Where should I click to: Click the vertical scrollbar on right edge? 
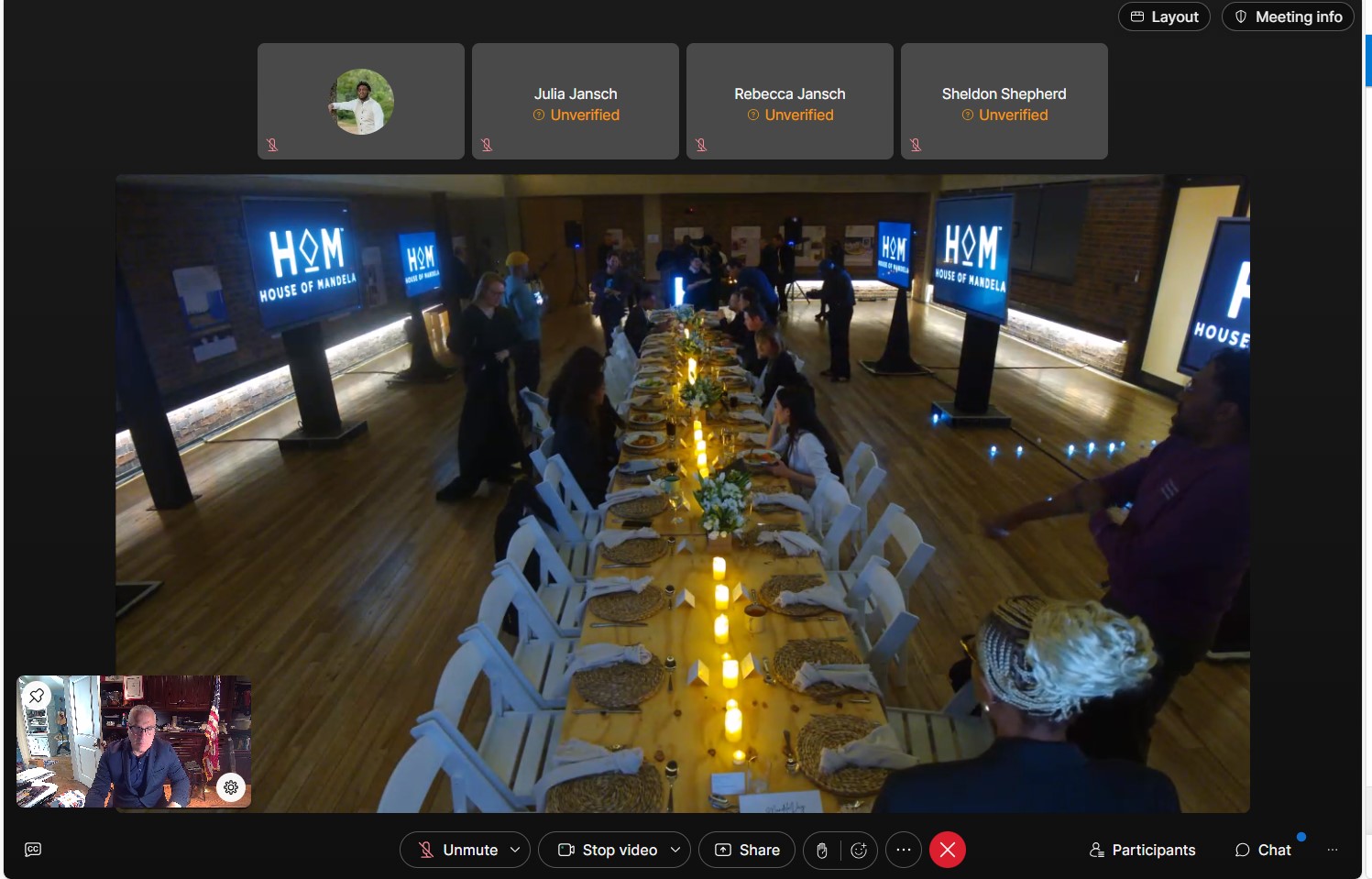(x=1367, y=60)
